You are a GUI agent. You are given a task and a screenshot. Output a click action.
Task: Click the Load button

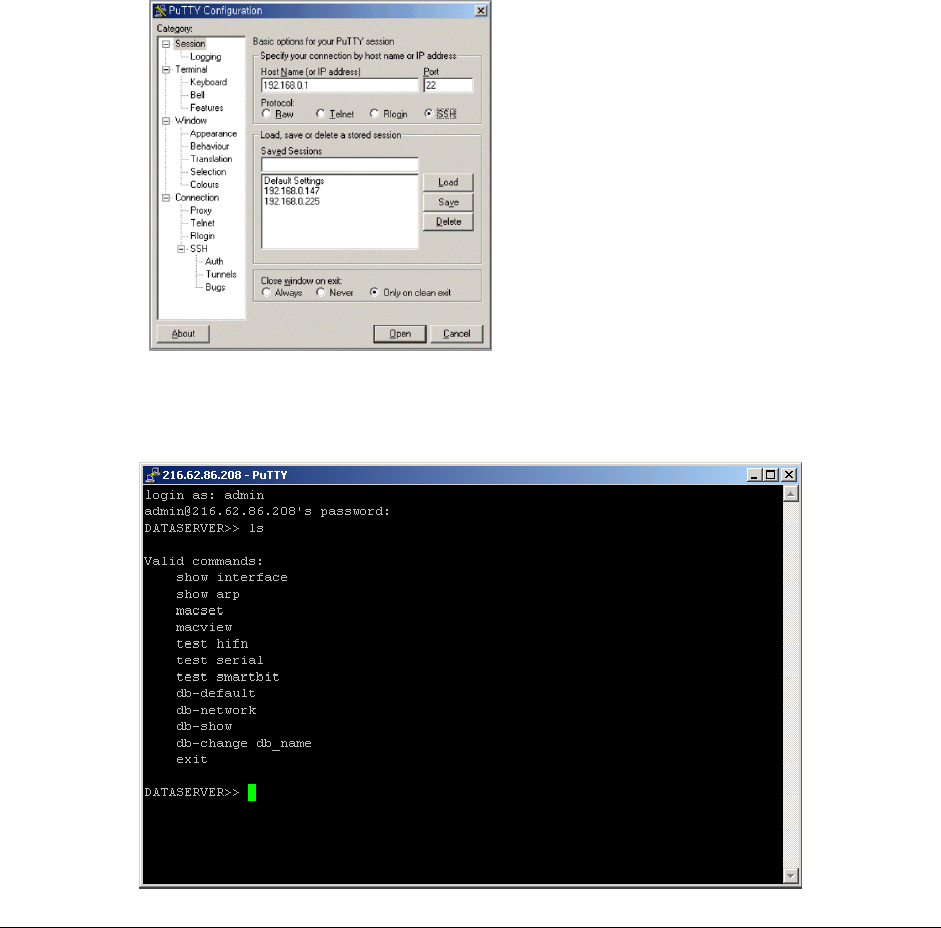click(x=448, y=182)
